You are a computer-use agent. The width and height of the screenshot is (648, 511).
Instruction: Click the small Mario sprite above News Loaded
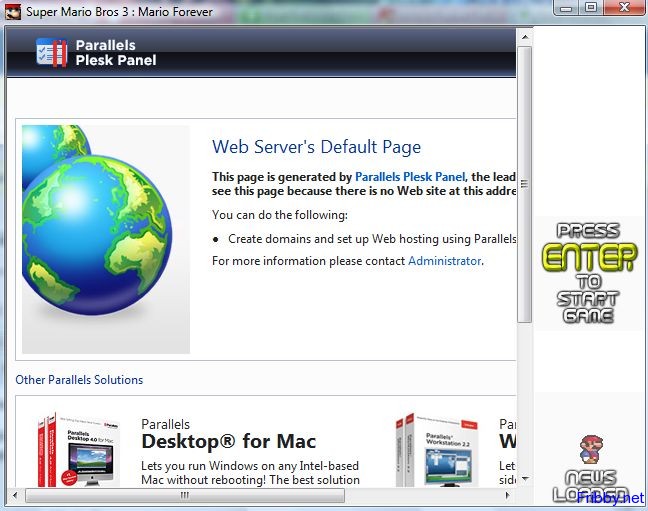[591, 449]
